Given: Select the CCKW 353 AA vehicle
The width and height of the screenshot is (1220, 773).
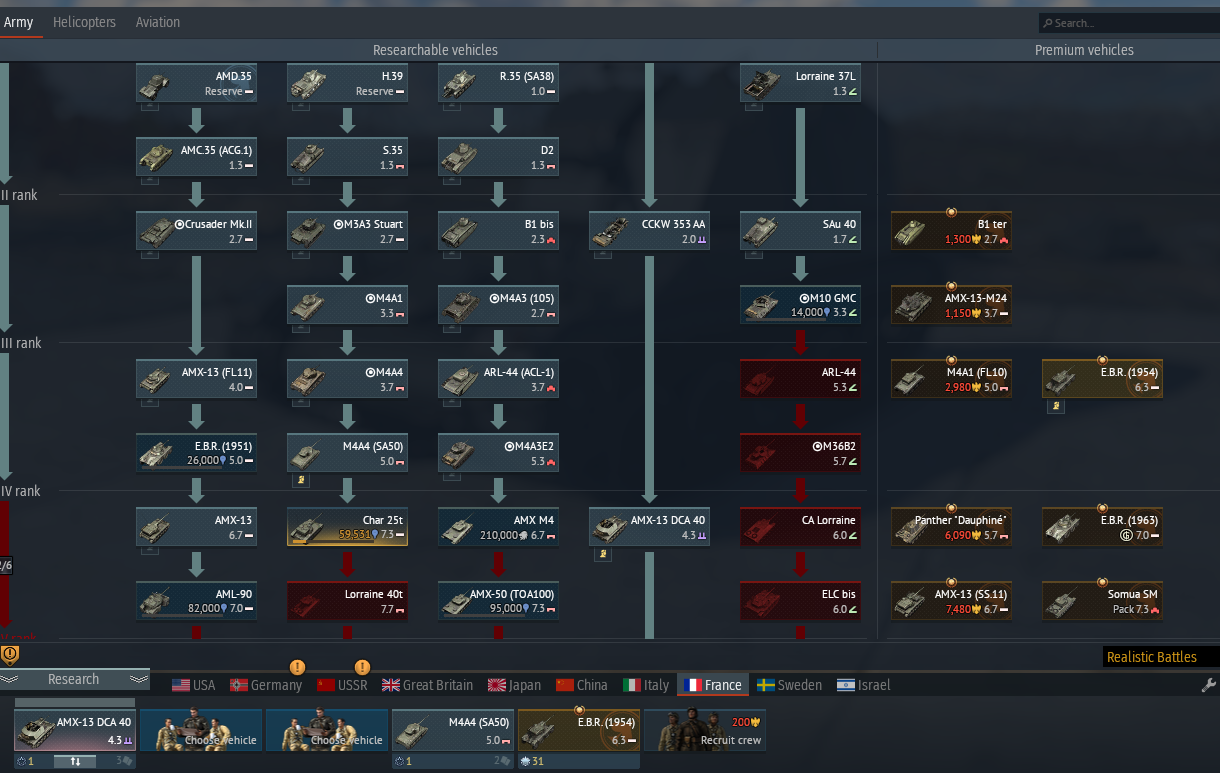Looking at the screenshot, I should [x=650, y=231].
